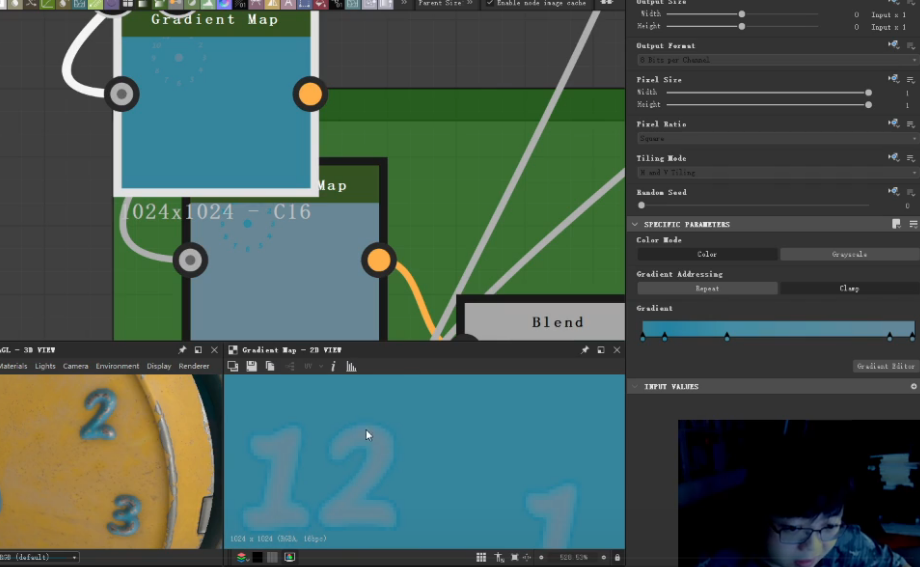
Task: Click the Pixel Size Width slider handle
Action: pyautogui.click(x=868, y=92)
